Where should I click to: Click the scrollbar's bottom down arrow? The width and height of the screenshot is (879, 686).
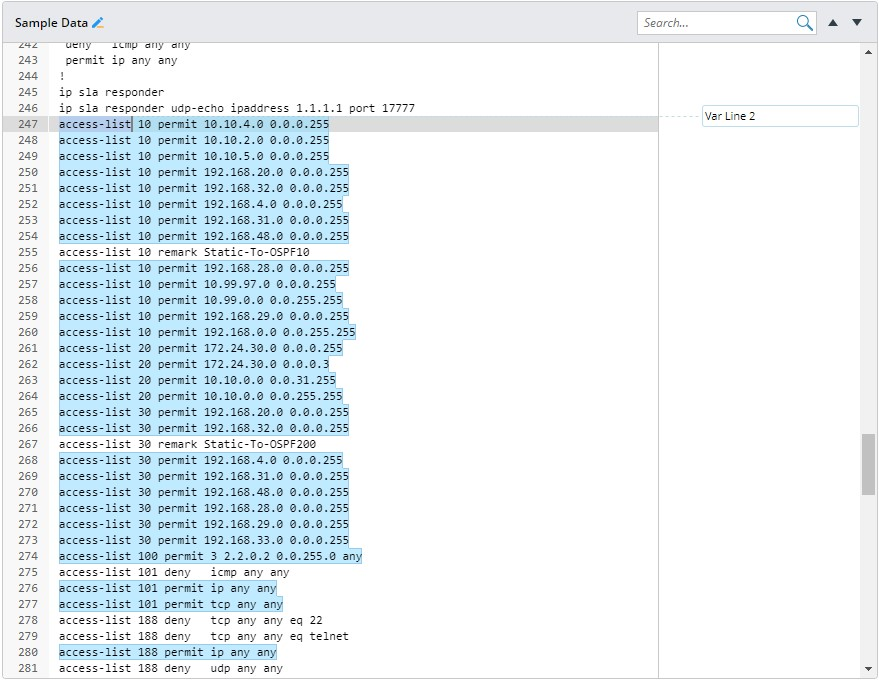868,669
